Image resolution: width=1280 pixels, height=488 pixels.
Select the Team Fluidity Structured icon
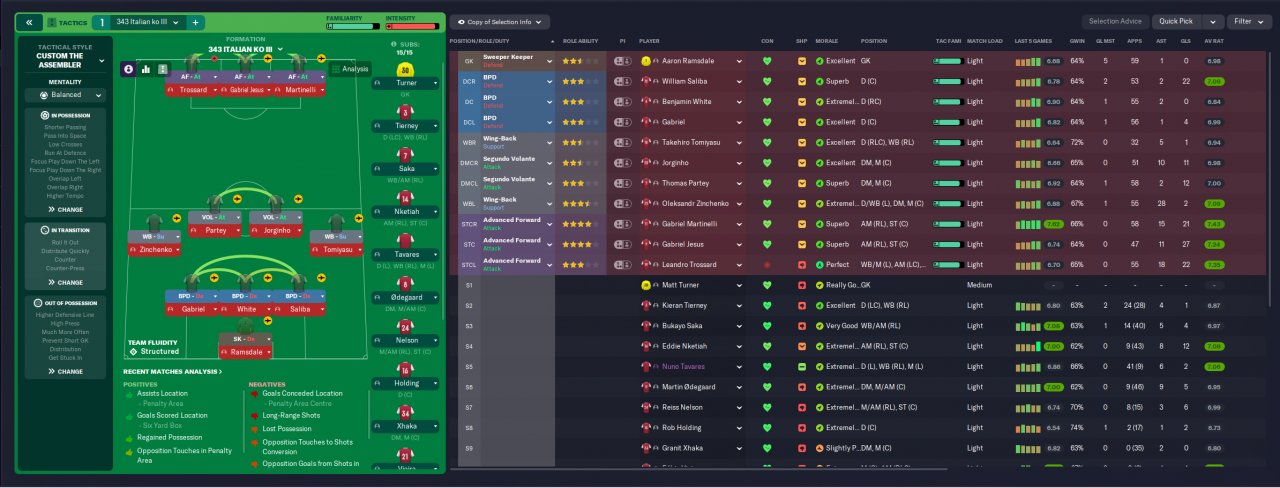point(133,352)
